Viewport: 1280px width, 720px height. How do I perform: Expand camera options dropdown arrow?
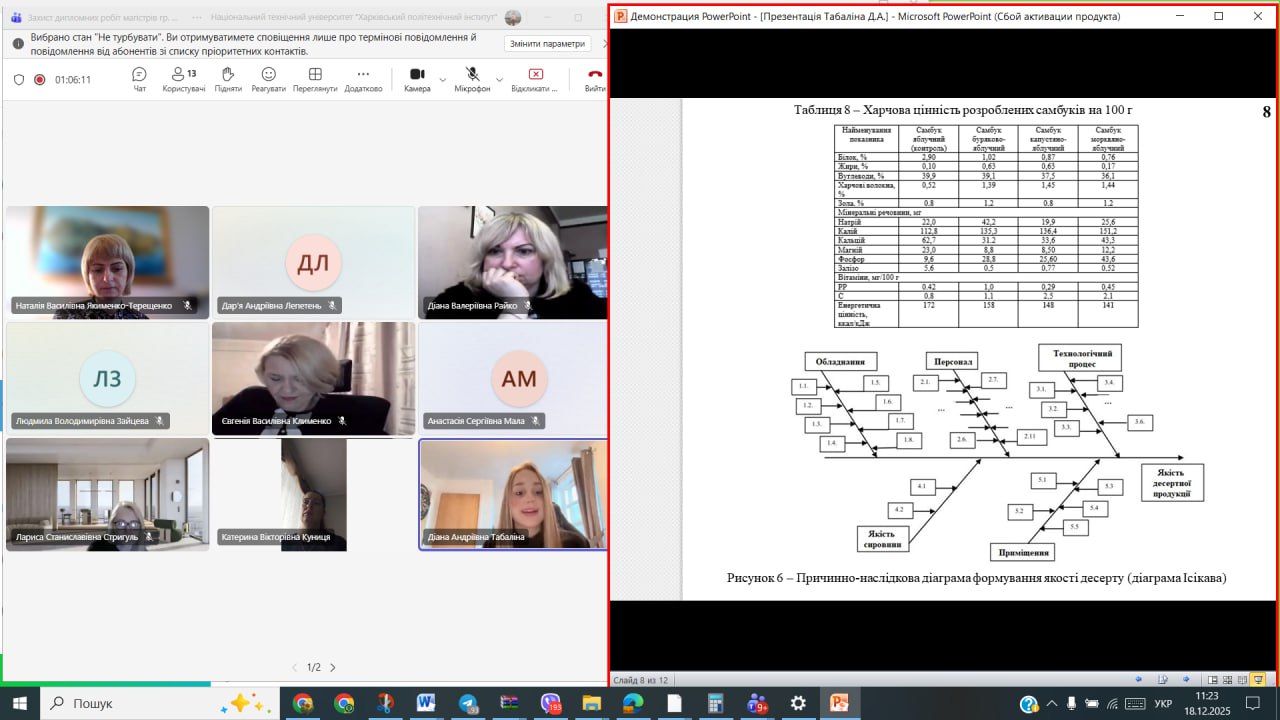[443, 79]
